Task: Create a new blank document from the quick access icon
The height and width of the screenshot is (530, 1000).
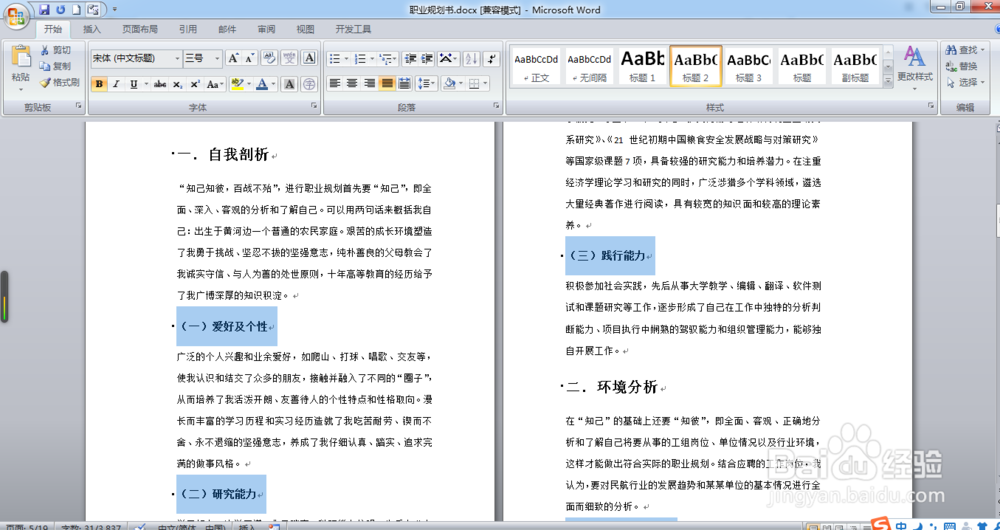Action: [x=76, y=10]
